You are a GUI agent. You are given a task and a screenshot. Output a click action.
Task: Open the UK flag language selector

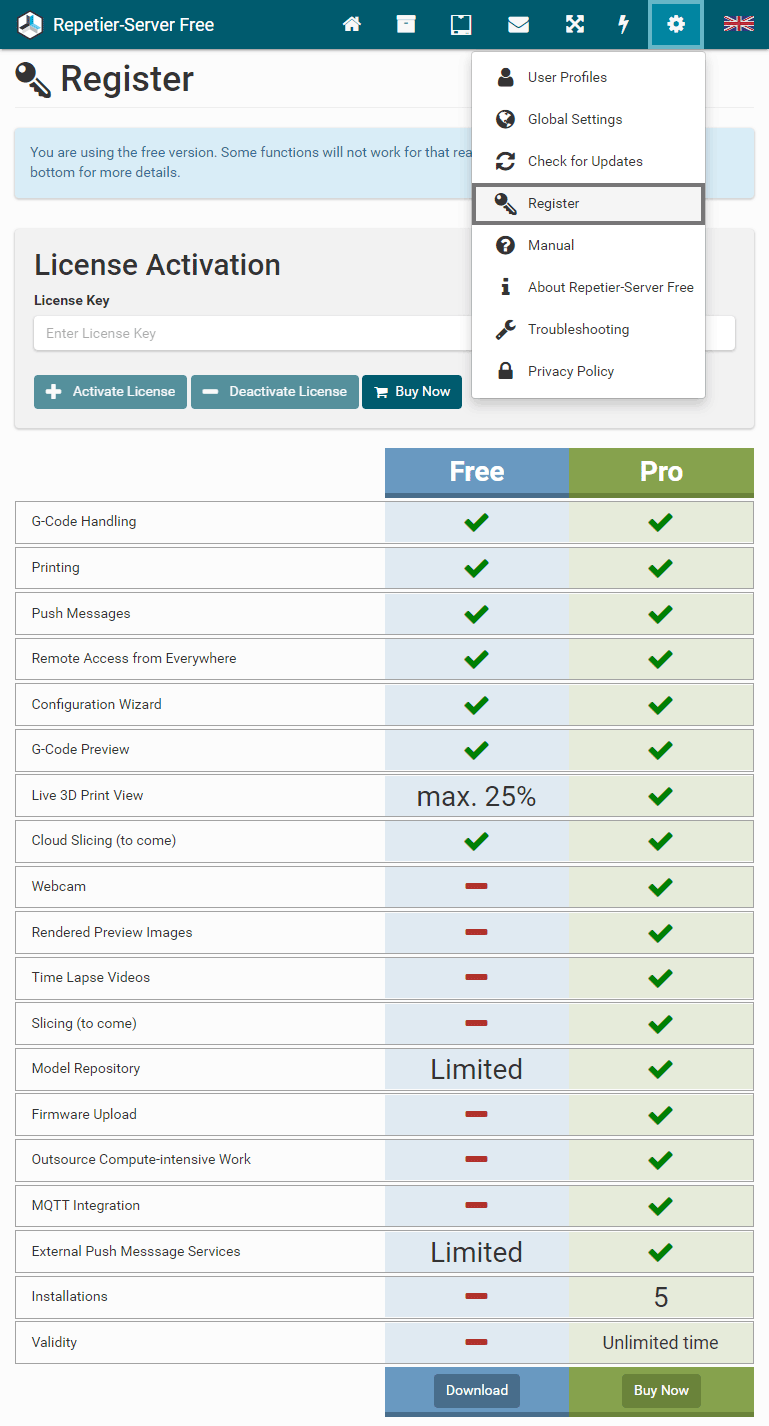(739, 24)
